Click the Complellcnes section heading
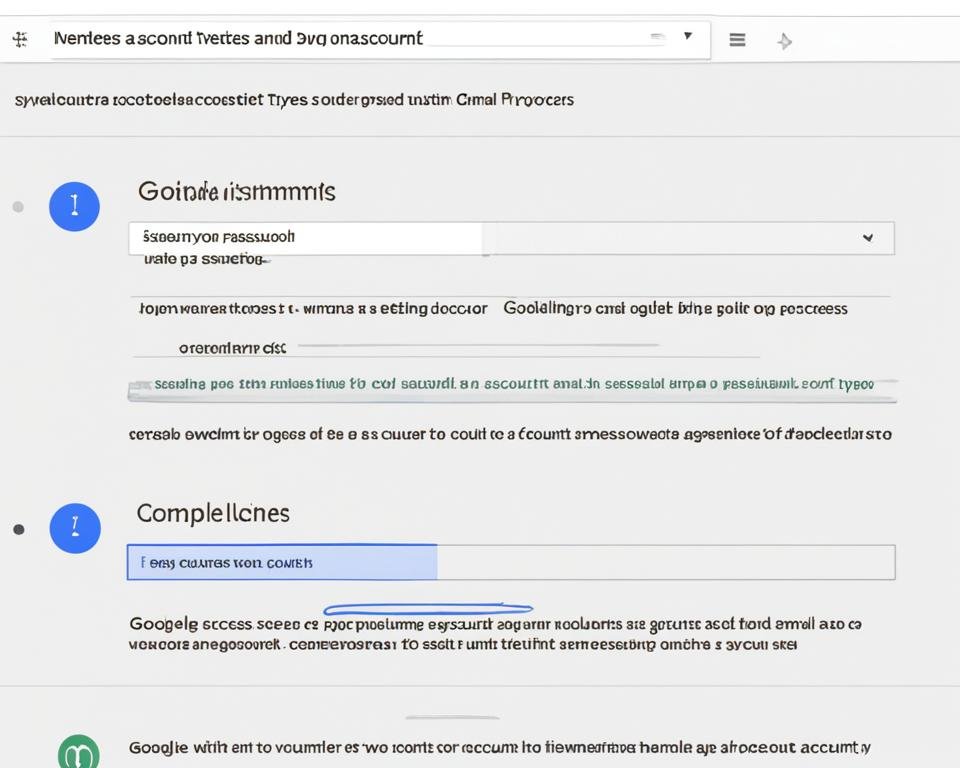960x768 pixels. pos(213,513)
